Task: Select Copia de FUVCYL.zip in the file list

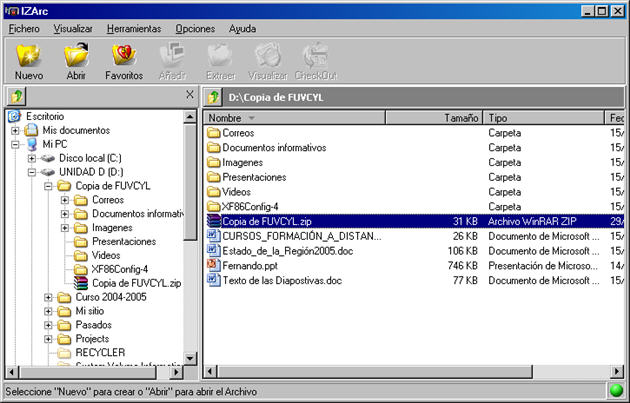Action: pyautogui.click(x=265, y=220)
